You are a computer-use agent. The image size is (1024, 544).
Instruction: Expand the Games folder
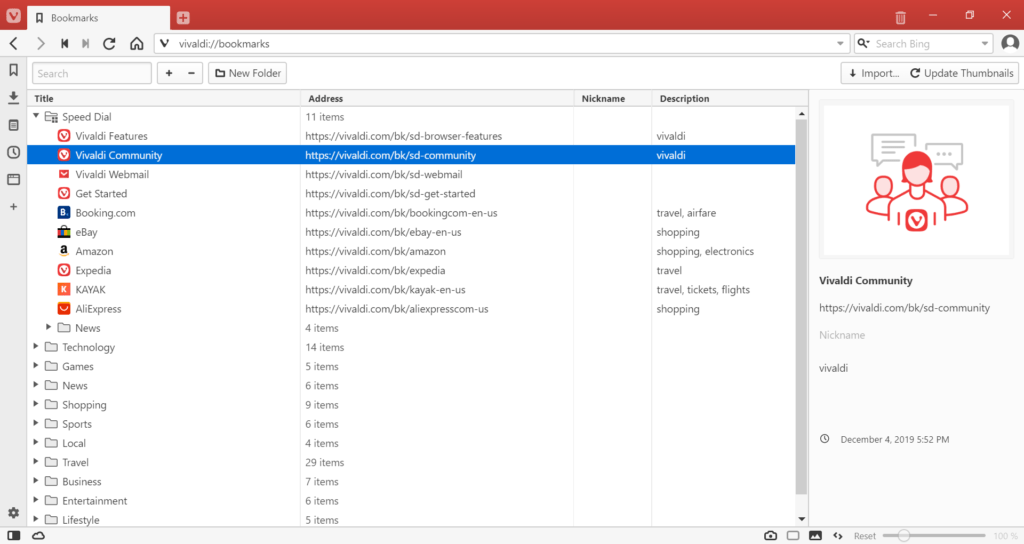click(x=36, y=366)
